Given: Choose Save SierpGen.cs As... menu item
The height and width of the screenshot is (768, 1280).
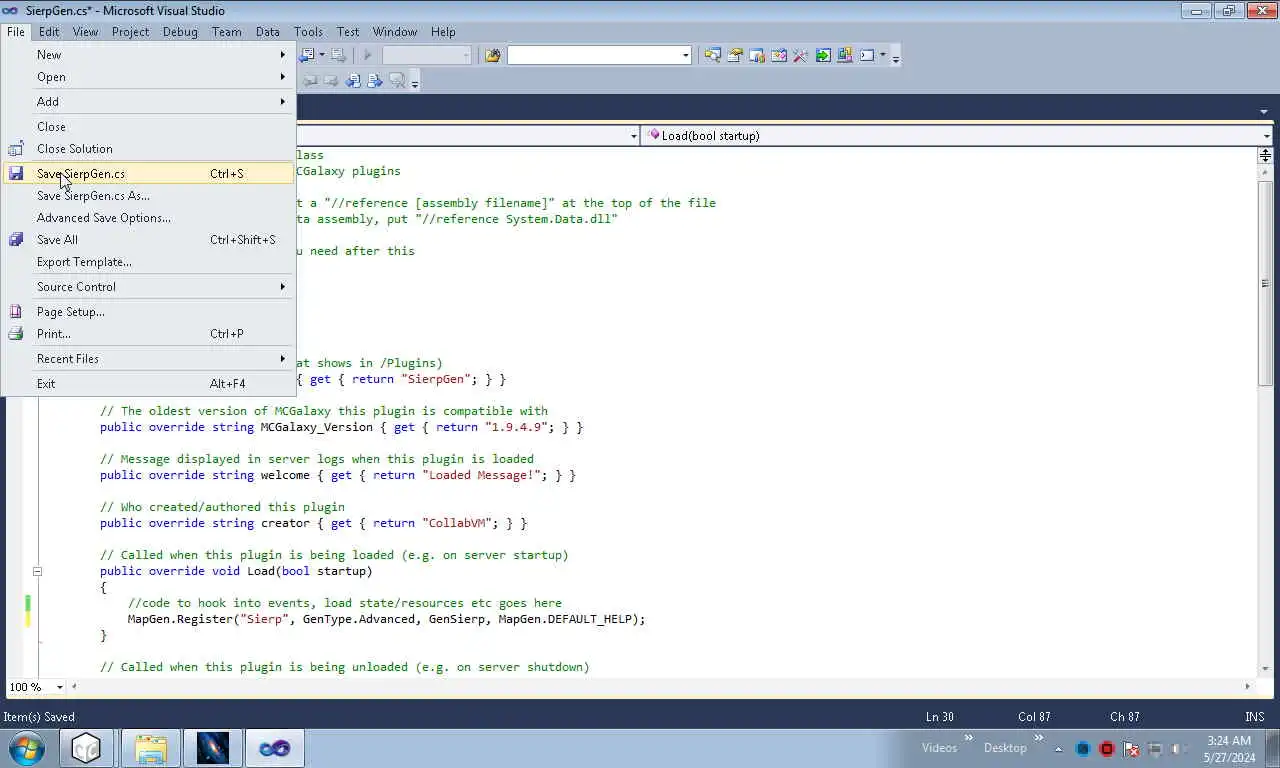Looking at the screenshot, I should click(149, 195).
